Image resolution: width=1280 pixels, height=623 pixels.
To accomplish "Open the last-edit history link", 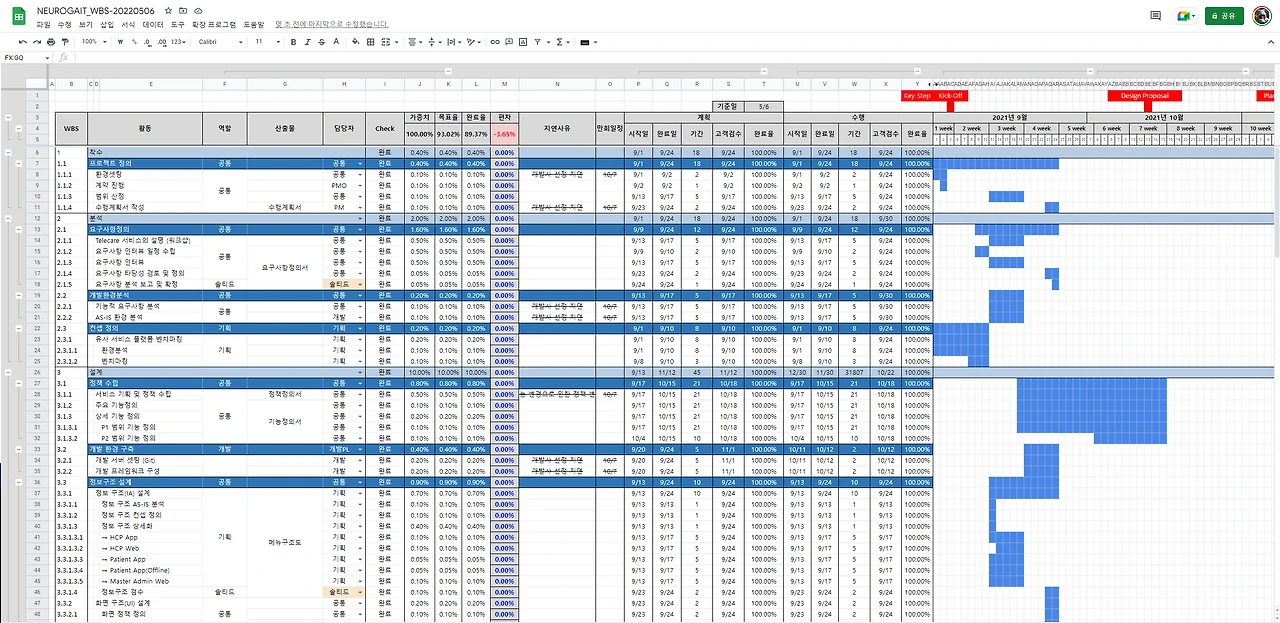I will (331, 23).
